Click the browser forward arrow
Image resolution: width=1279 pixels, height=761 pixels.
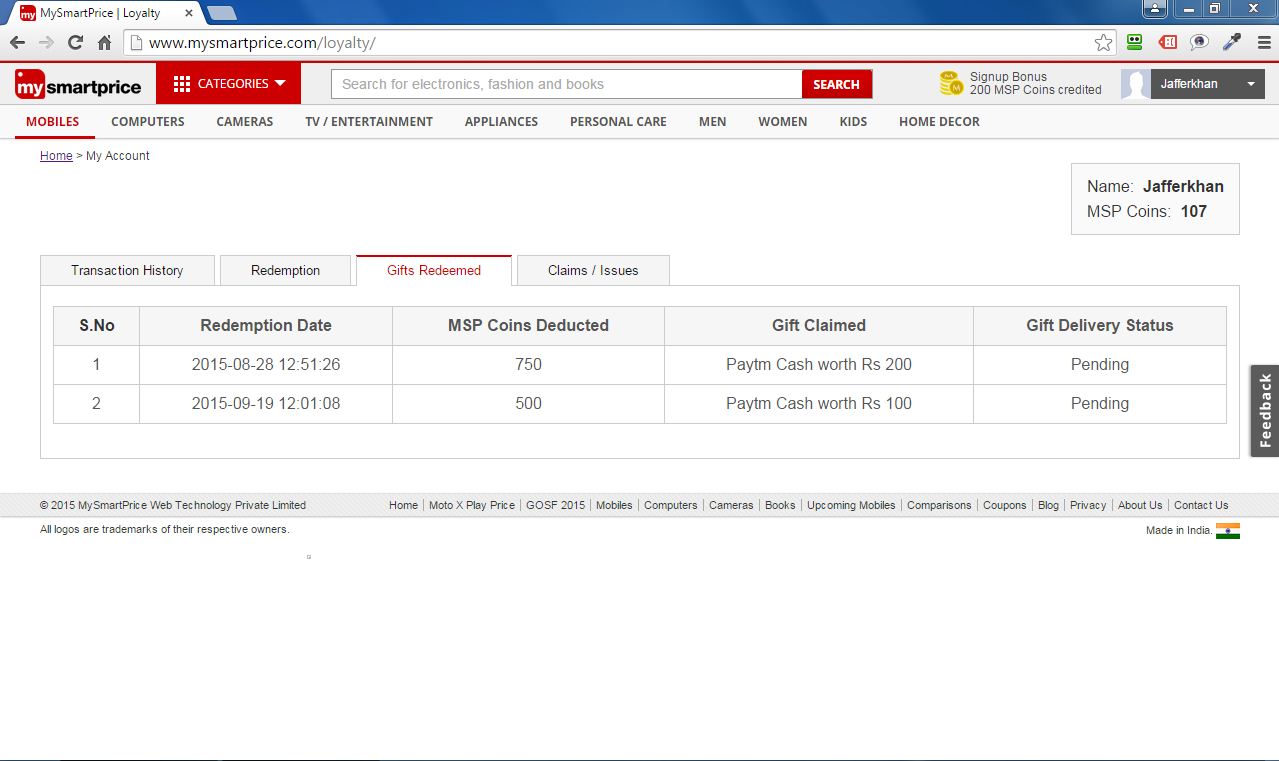click(46, 42)
